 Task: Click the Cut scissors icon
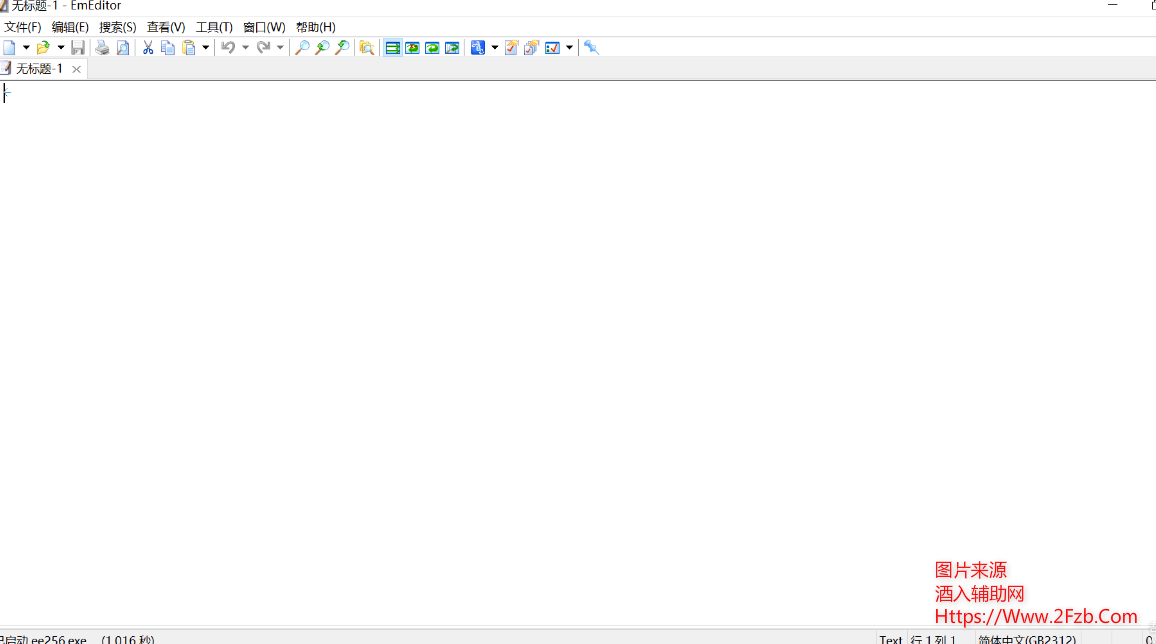148,48
